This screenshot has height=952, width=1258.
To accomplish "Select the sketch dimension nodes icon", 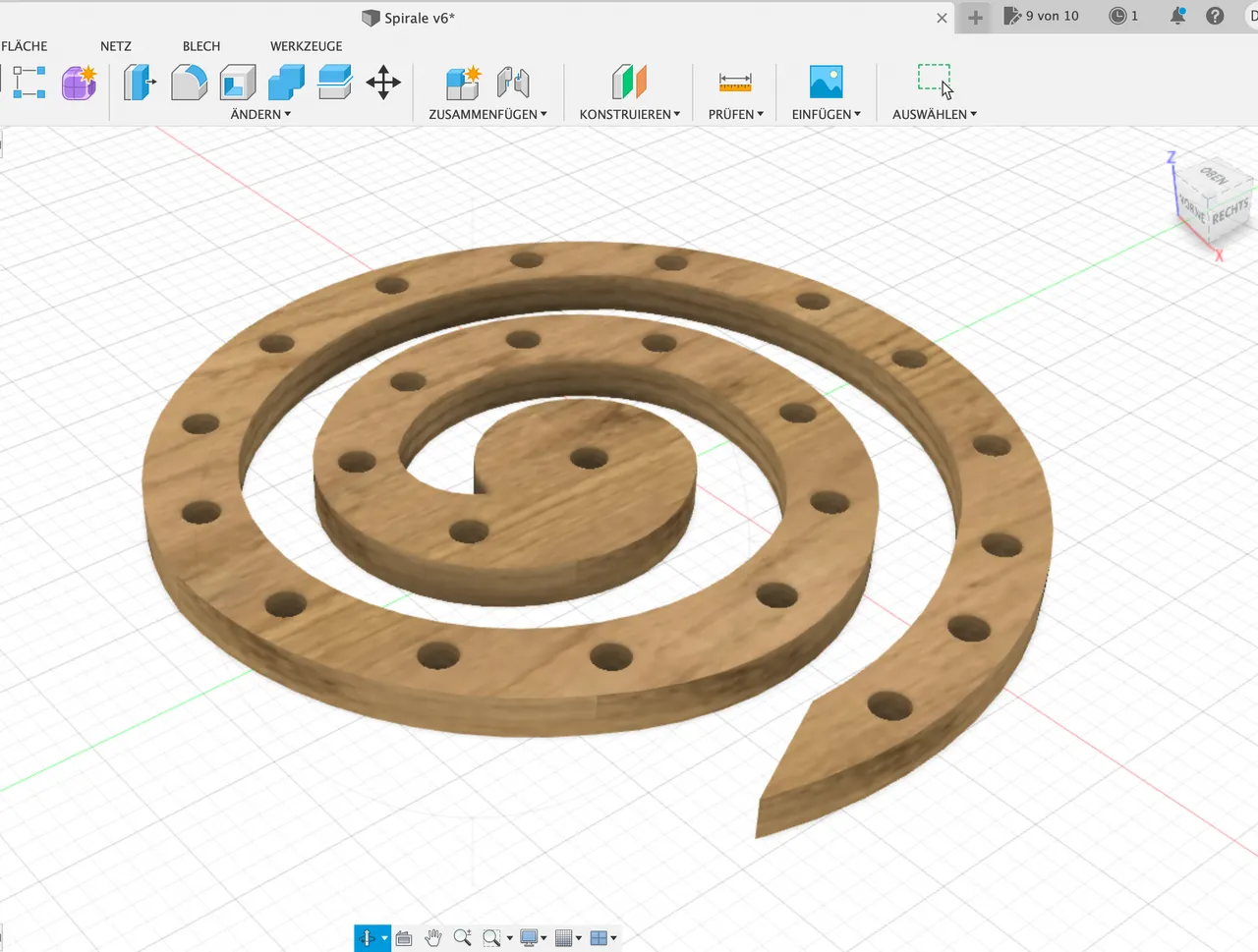I will pyautogui.click(x=29, y=83).
